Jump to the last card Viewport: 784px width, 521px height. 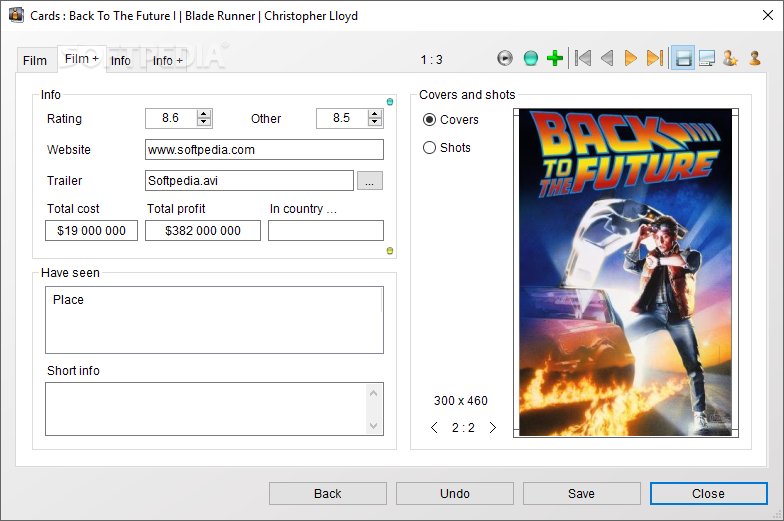(655, 58)
